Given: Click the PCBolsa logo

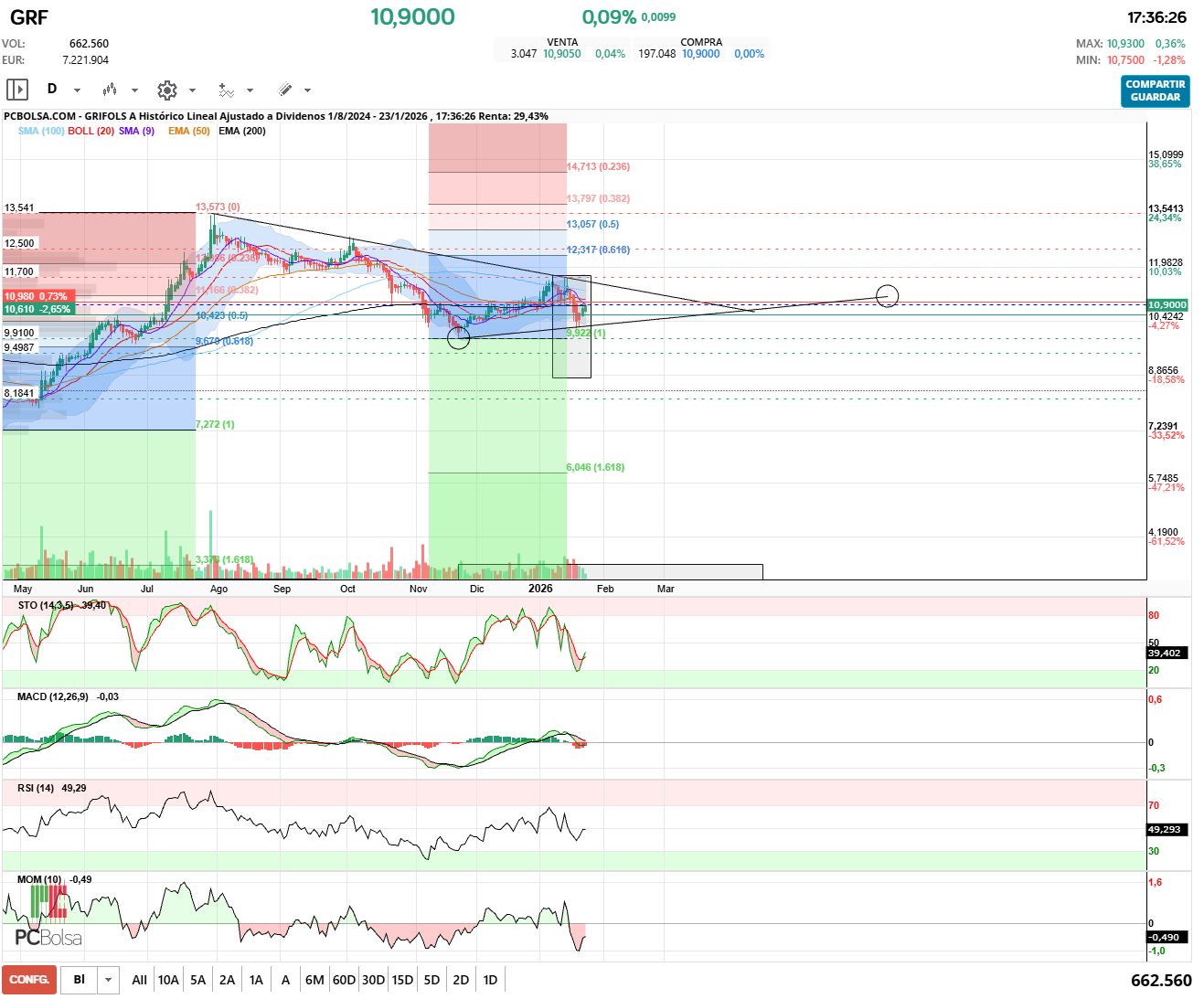Looking at the screenshot, I should coord(48,937).
